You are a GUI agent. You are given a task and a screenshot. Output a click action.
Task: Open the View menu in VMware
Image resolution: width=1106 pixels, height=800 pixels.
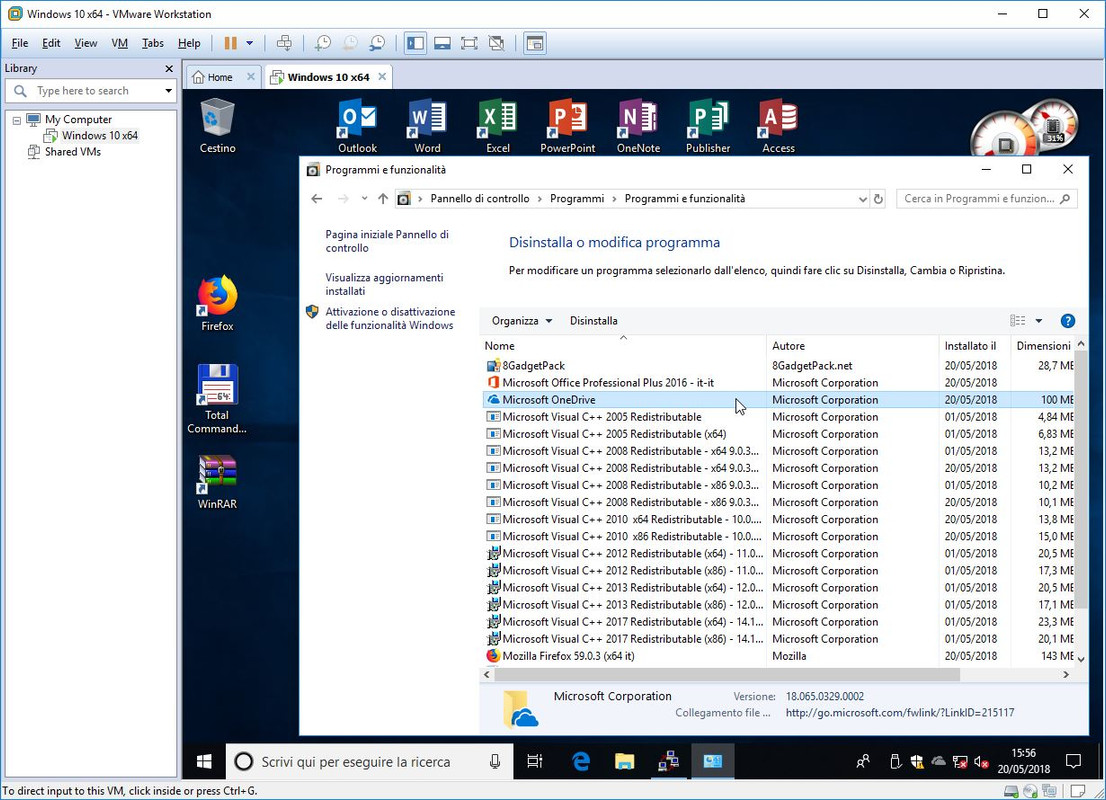[85, 43]
